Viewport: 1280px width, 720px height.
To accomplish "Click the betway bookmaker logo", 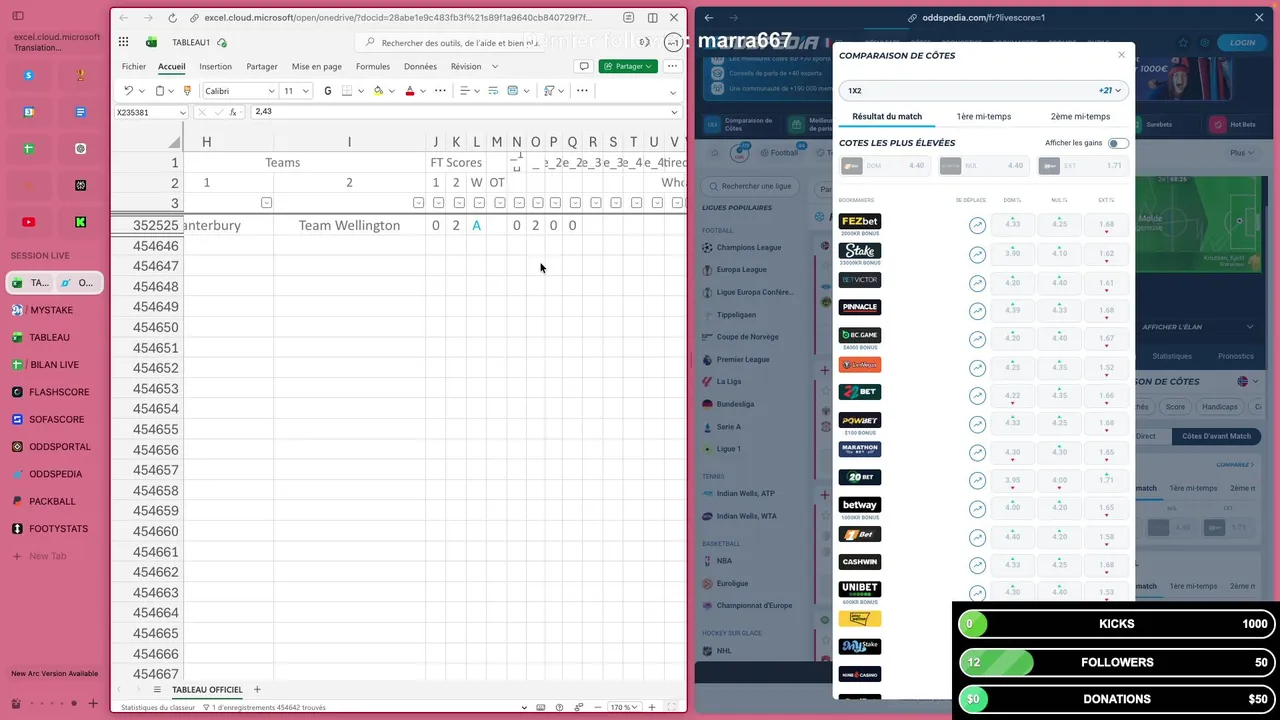I will [x=860, y=505].
